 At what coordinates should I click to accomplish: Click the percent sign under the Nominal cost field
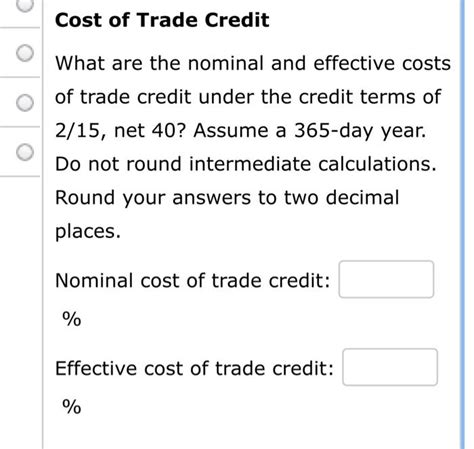tap(72, 319)
